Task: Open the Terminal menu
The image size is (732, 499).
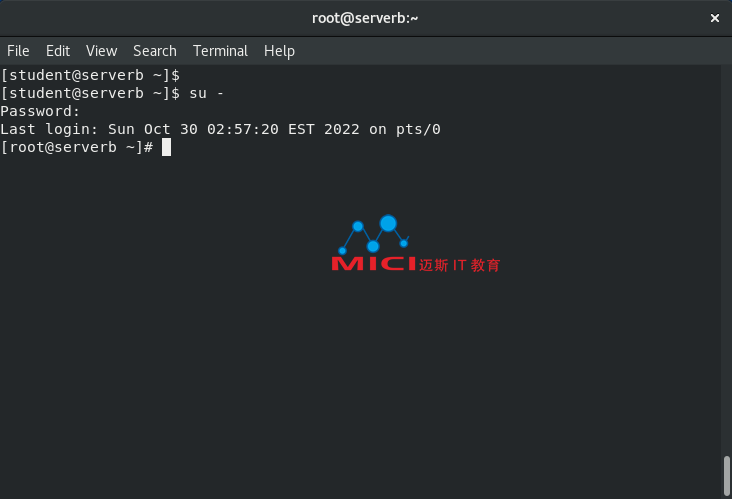Action: 220,51
